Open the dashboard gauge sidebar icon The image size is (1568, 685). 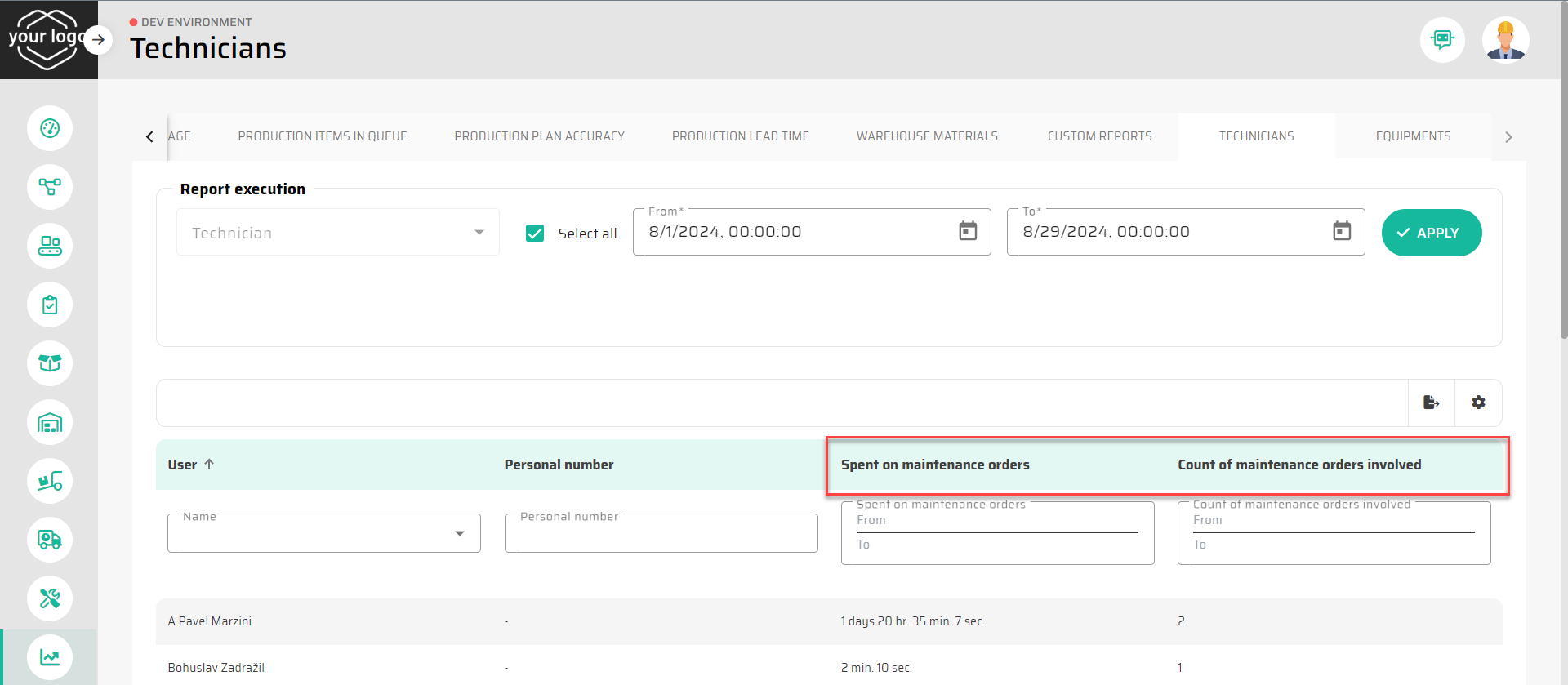pos(50,128)
